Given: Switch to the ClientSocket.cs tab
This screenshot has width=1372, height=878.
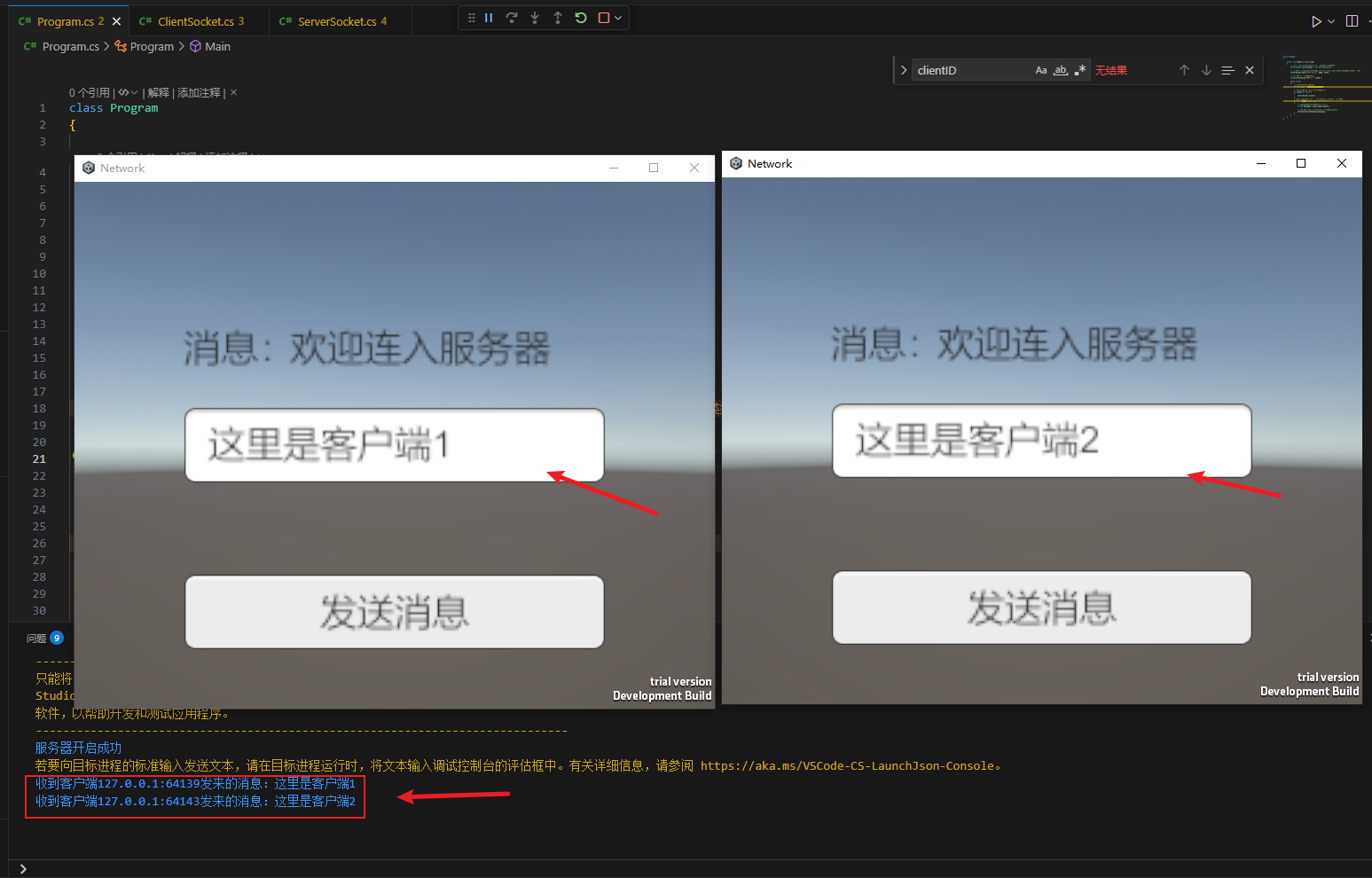Looking at the screenshot, I should (197, 20).
